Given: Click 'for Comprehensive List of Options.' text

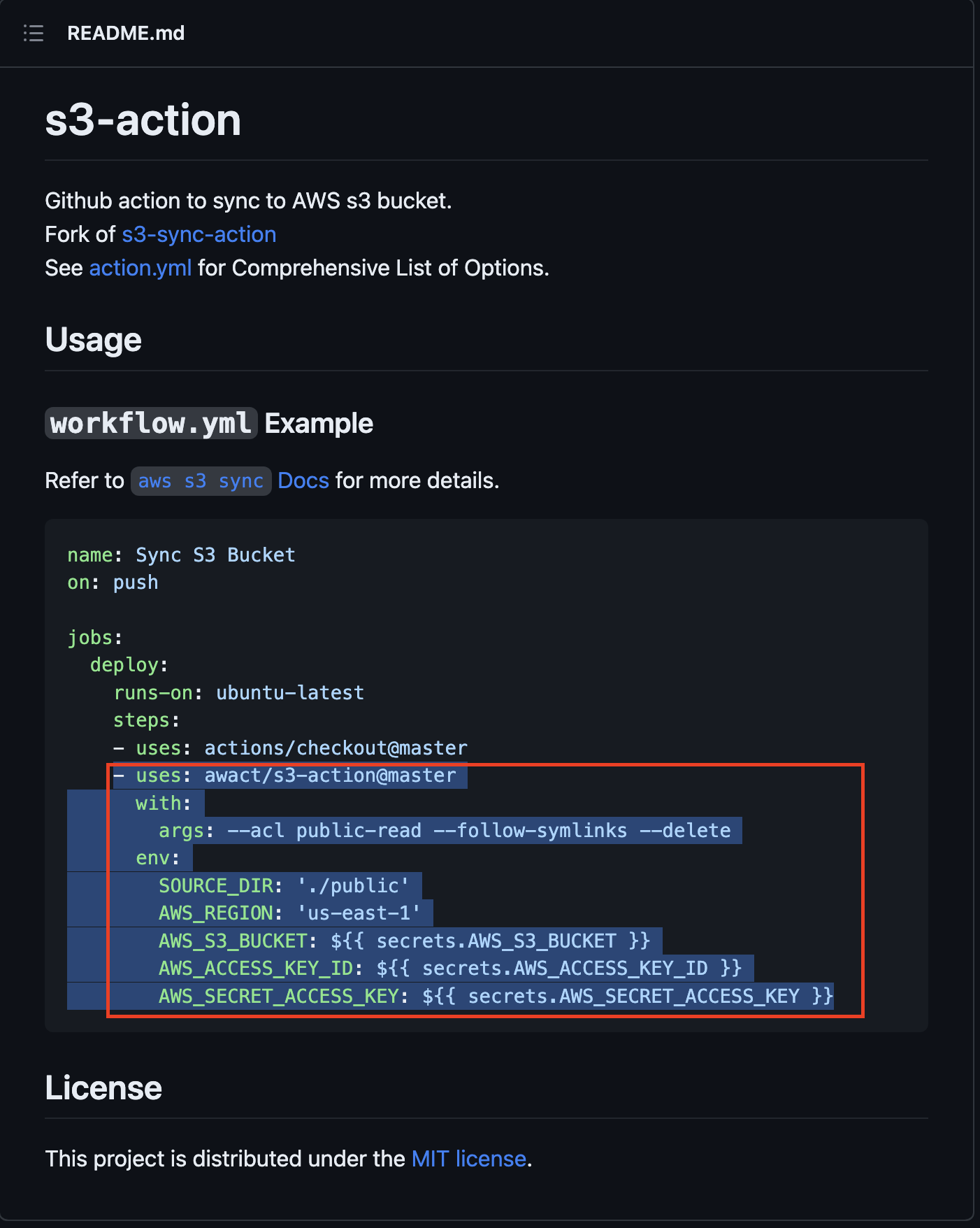Looking at the screenshot, I should (x=374, y=268).
